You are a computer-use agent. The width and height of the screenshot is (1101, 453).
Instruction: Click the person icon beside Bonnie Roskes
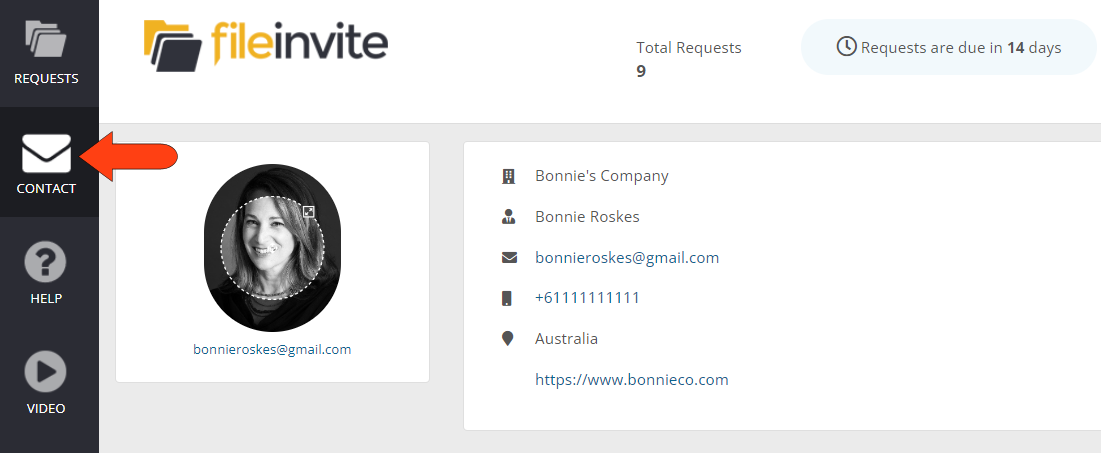(x=508, y=216)
